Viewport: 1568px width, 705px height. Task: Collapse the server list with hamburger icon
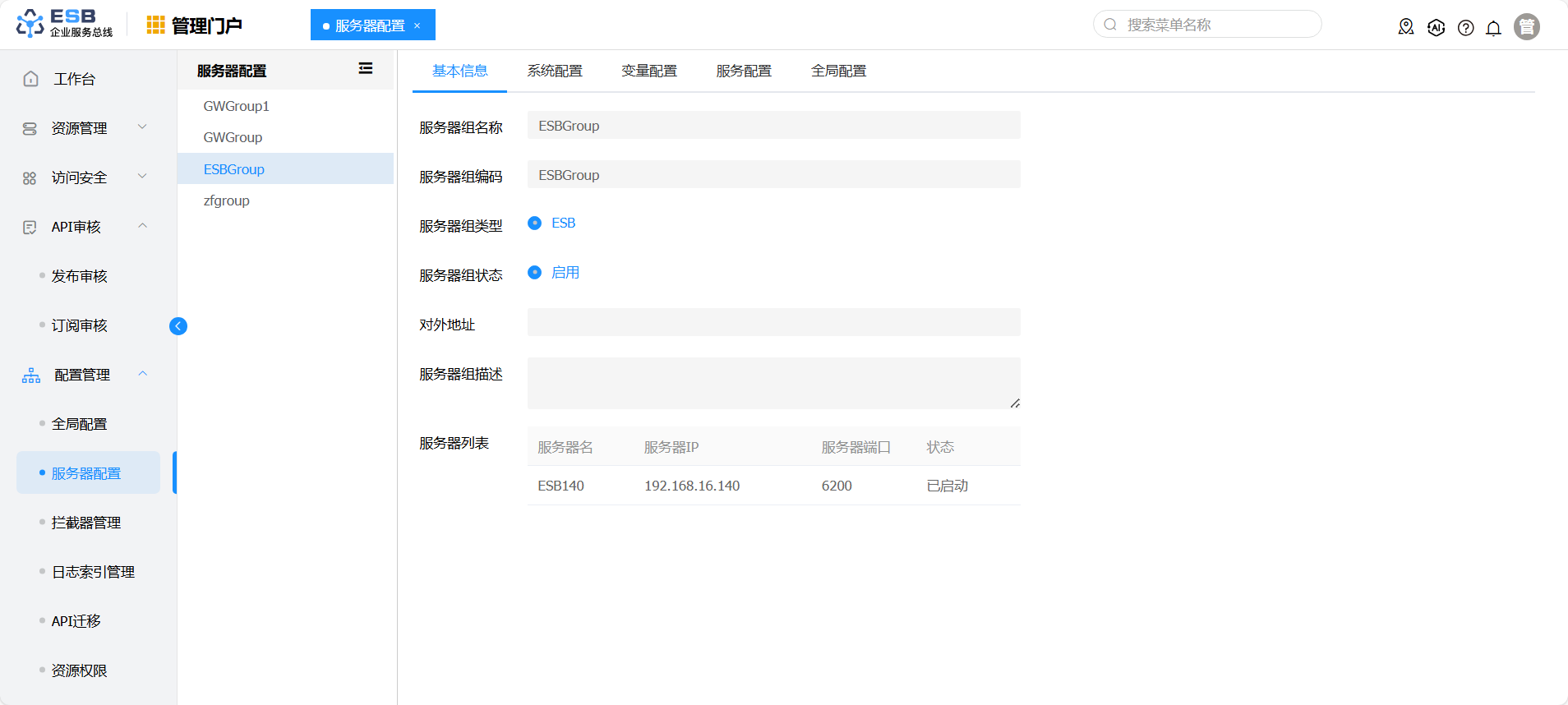point(366,69)
